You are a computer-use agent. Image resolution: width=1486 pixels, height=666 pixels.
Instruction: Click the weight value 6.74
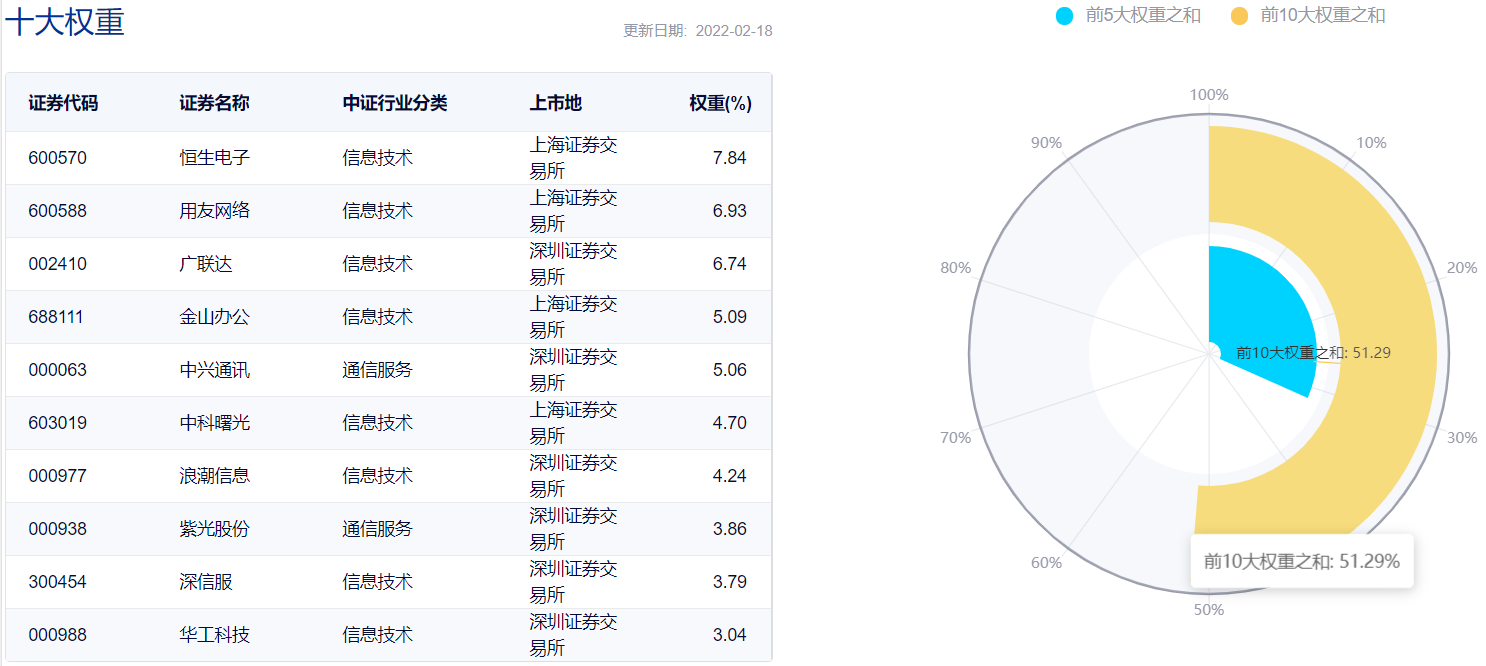(729, 264)
